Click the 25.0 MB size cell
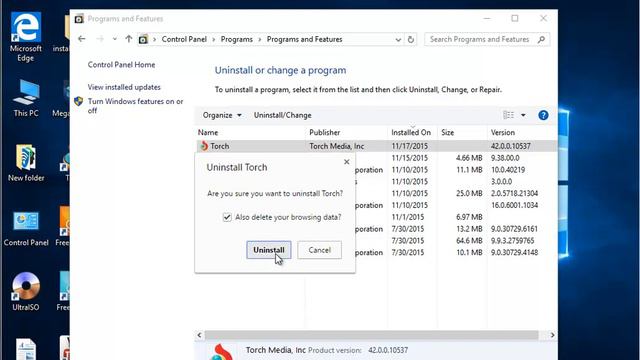The width and height of the screenshot is (640, 360). coord(469,193)
